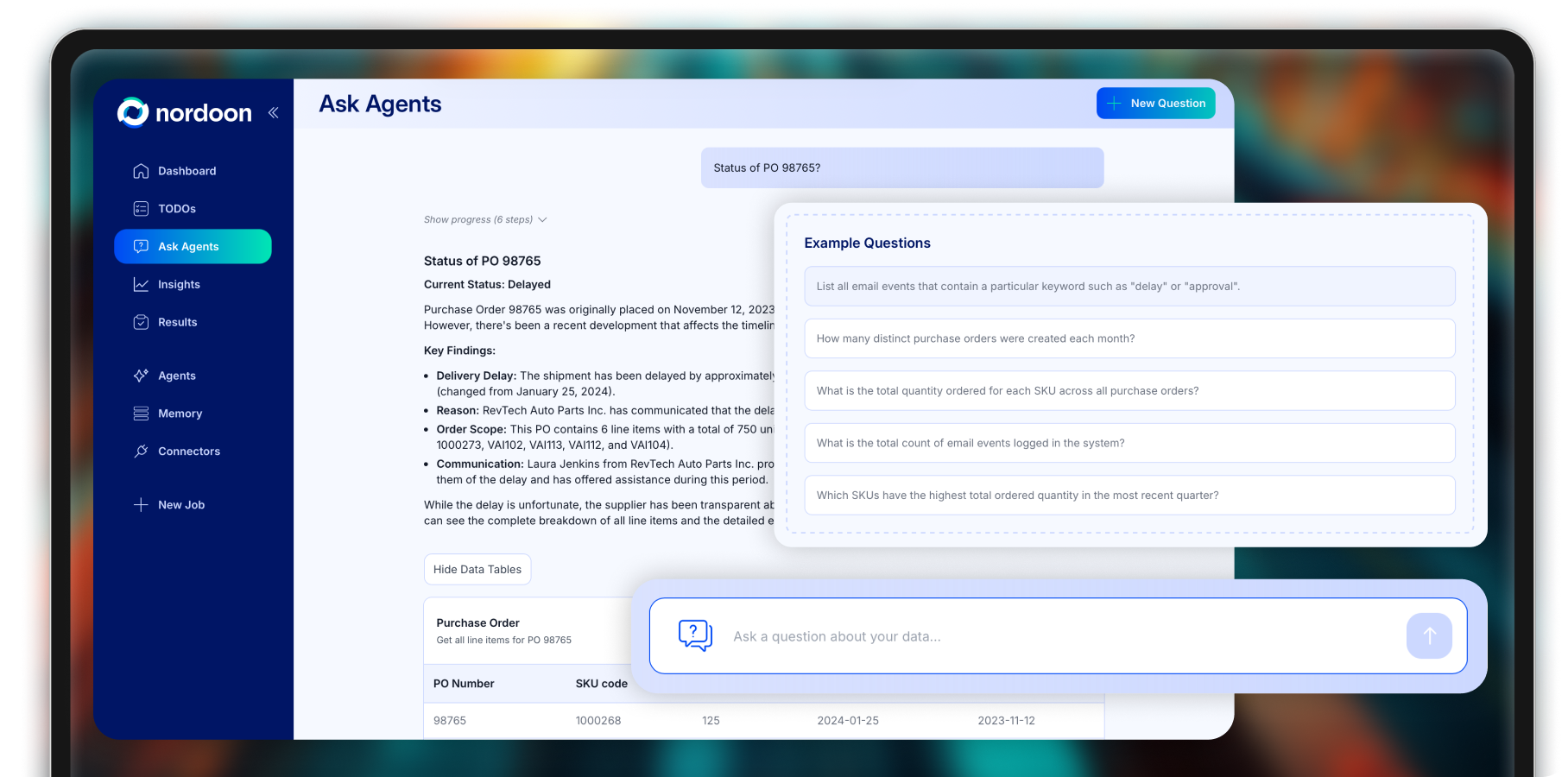
Task: Click table cell 125
Action: [x=711, y=721]
